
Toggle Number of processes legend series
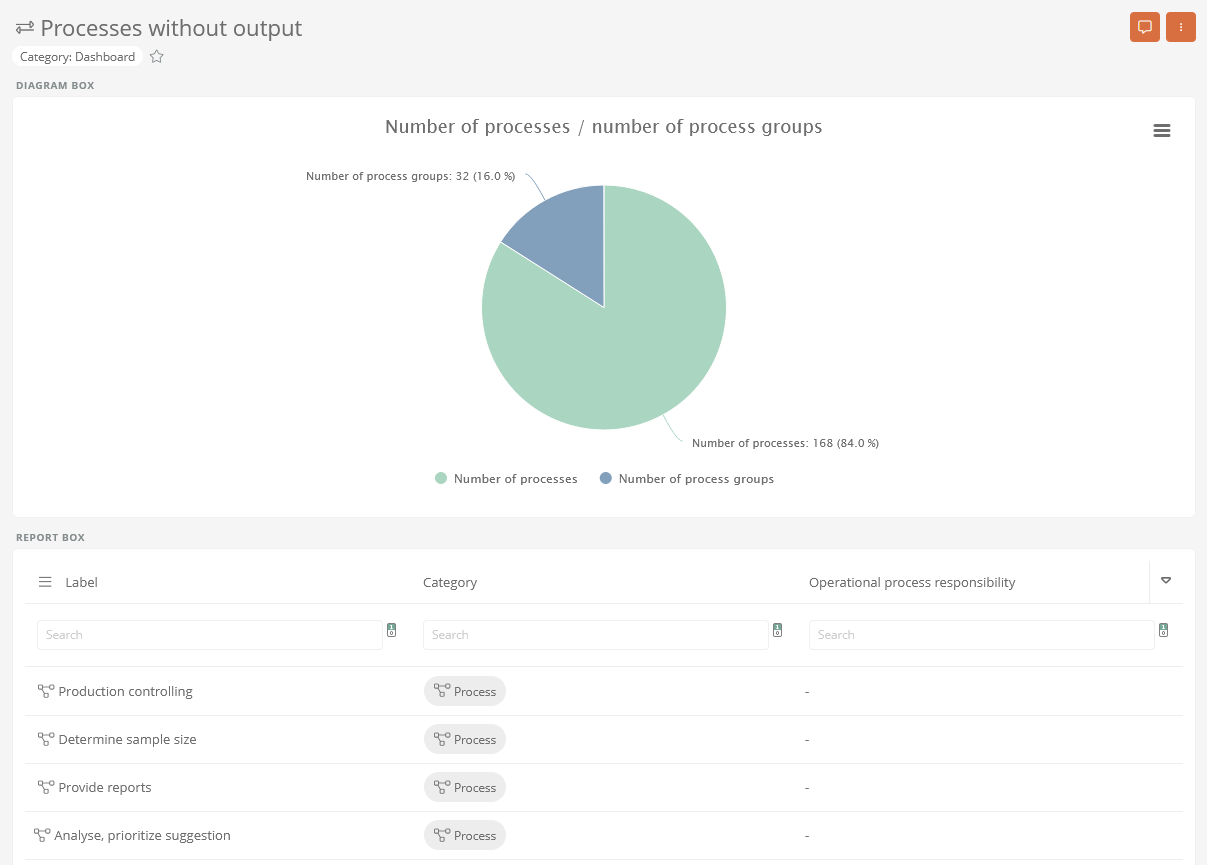tap(506, 479)
